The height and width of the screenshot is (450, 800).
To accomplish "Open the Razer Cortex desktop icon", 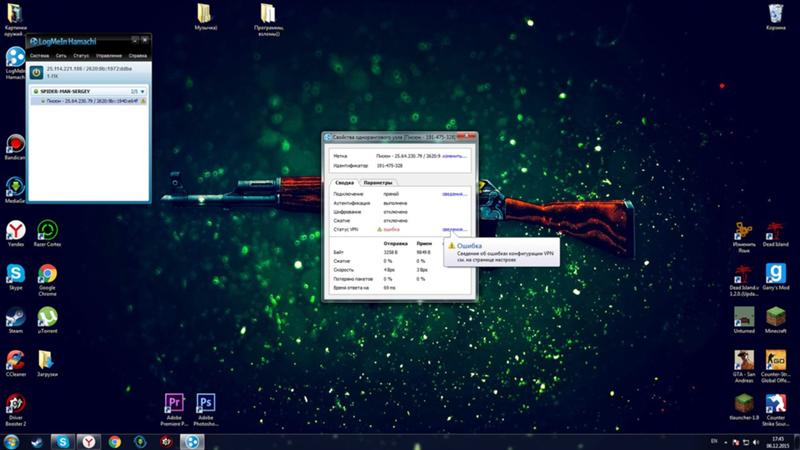I will point(47,233).
